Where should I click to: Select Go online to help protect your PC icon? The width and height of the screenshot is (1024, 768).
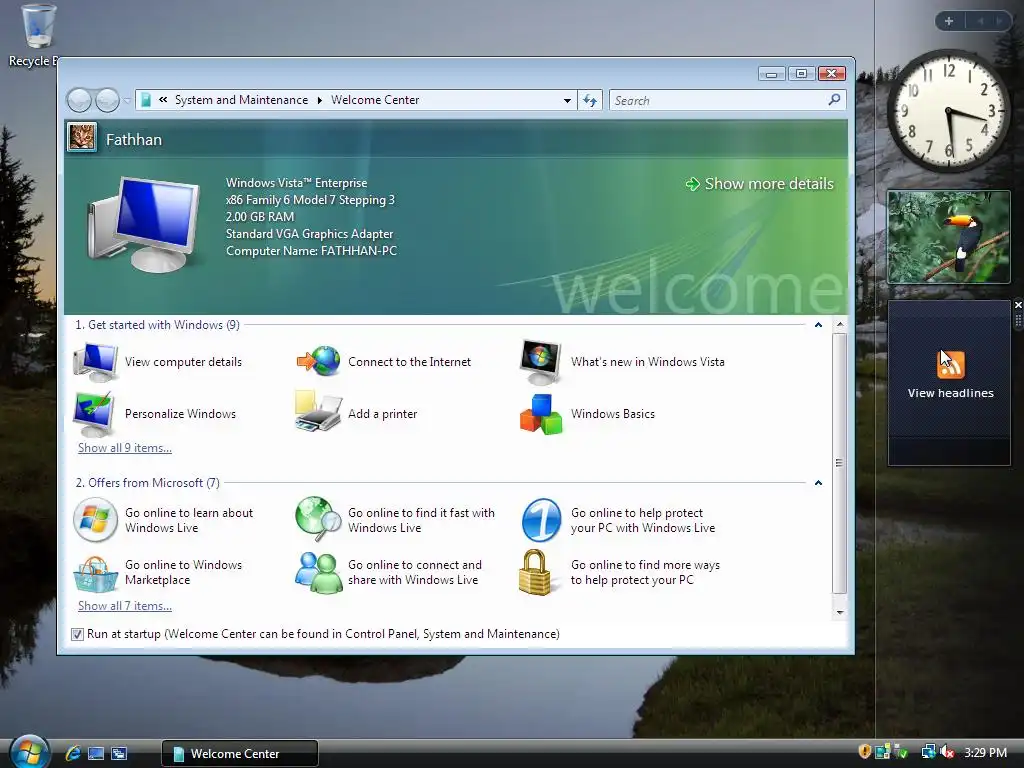(x=541, y=520)
